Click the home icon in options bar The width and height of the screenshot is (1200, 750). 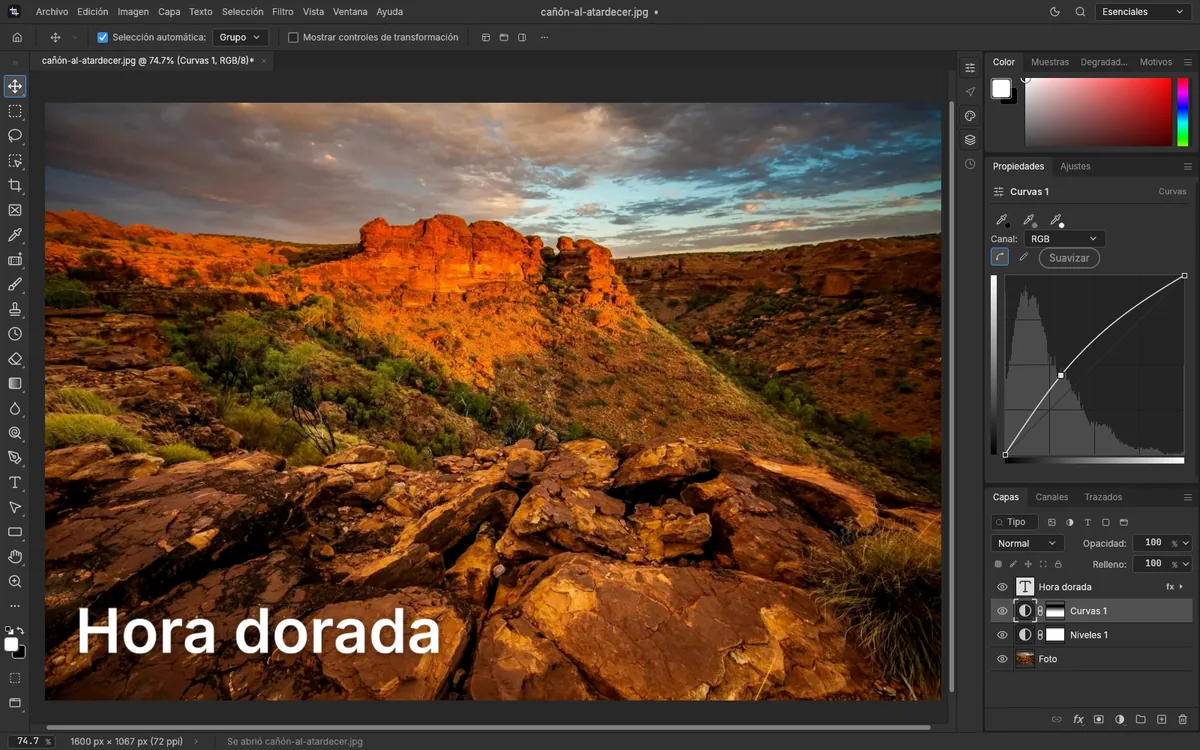[x=17, y=37]
